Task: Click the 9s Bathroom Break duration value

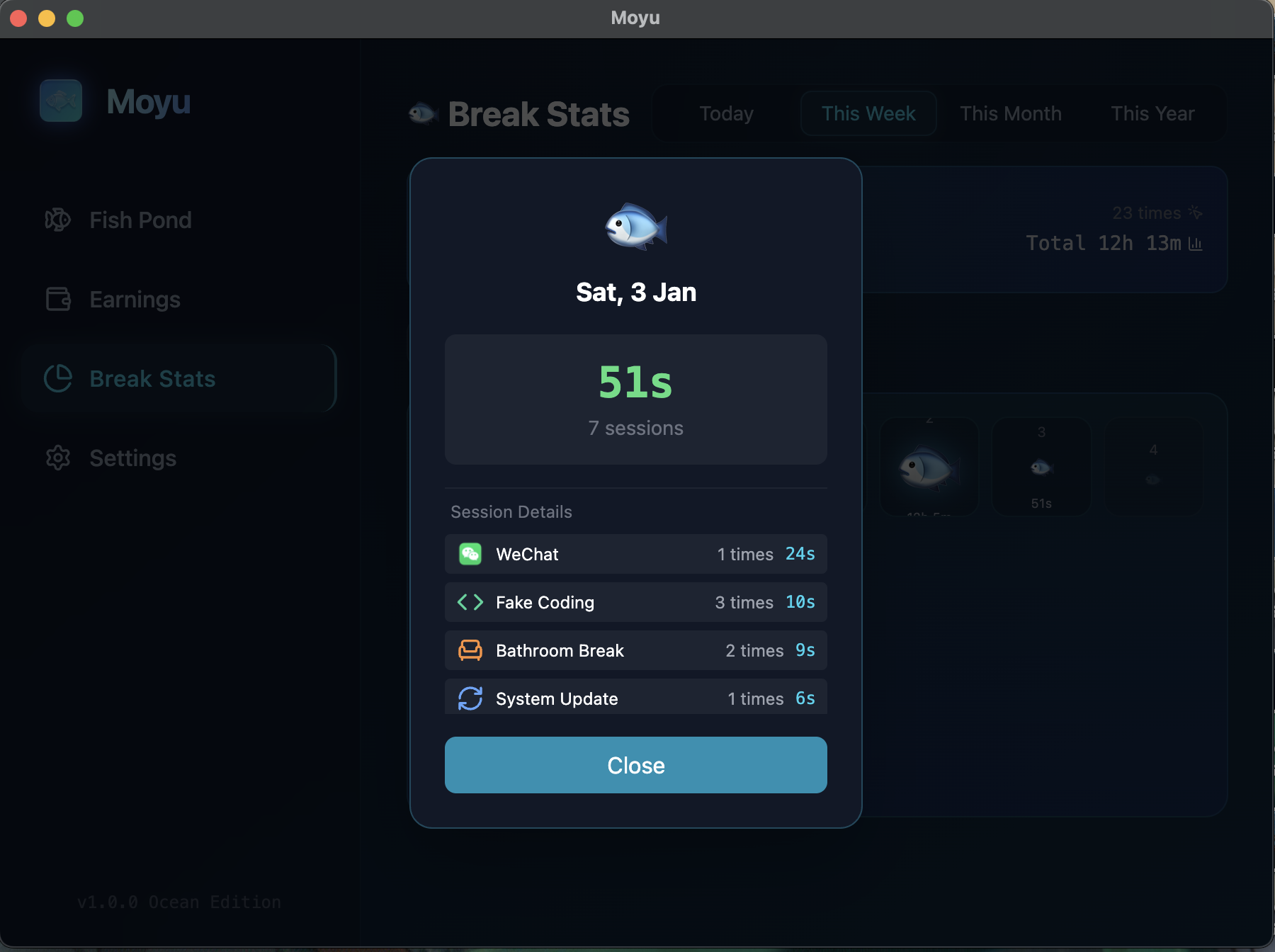Action: click(x=805, y=650)
